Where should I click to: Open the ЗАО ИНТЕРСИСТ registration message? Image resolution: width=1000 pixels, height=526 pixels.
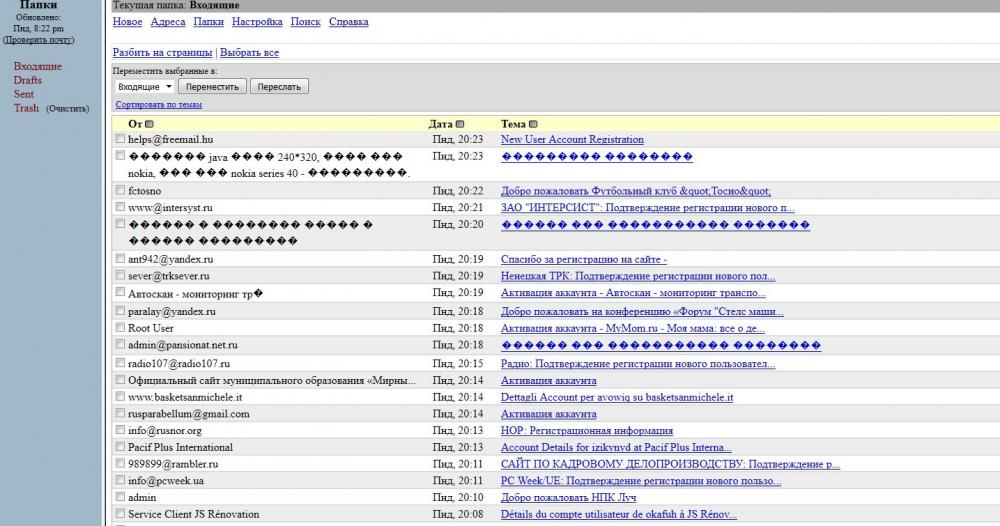[x=647, y=207]
